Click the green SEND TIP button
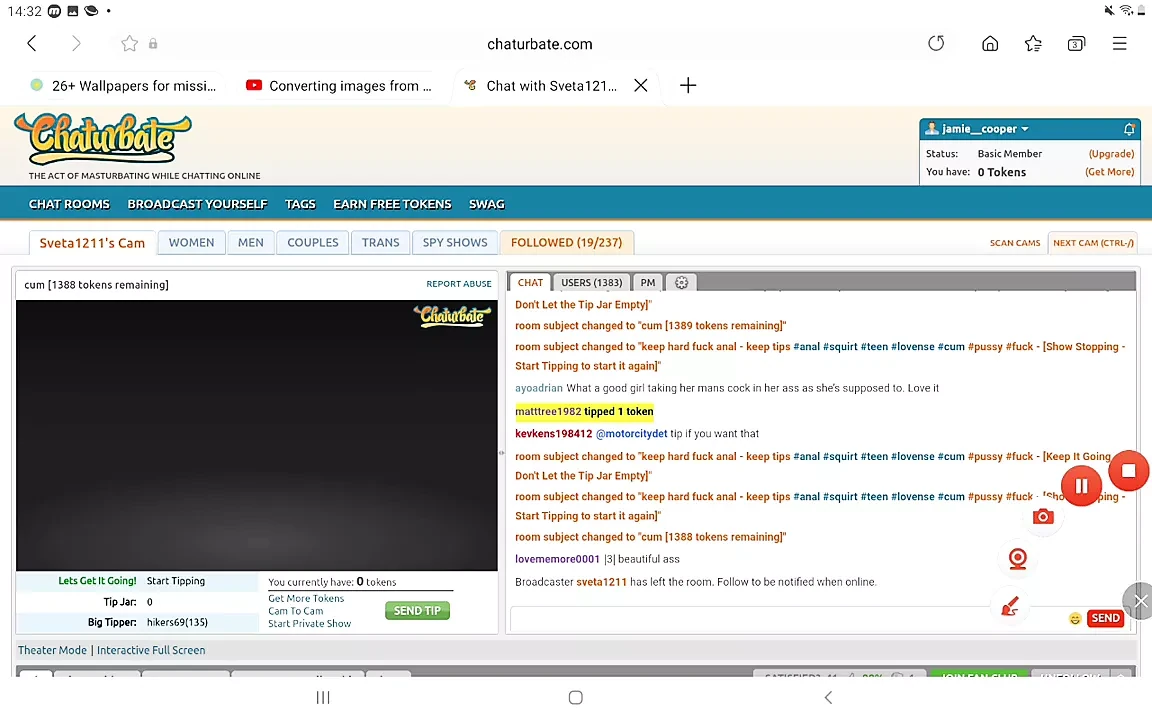Screen dimensions: 1152x720 (417, 611)
